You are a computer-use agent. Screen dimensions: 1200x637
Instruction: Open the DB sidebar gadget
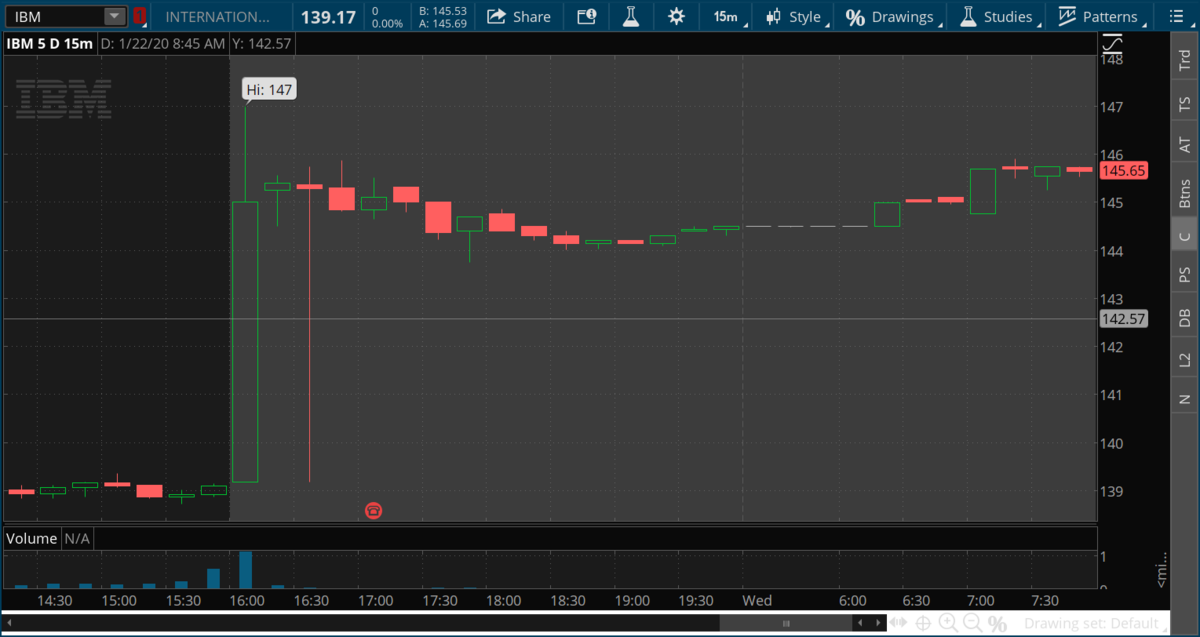click(1185, 318)
